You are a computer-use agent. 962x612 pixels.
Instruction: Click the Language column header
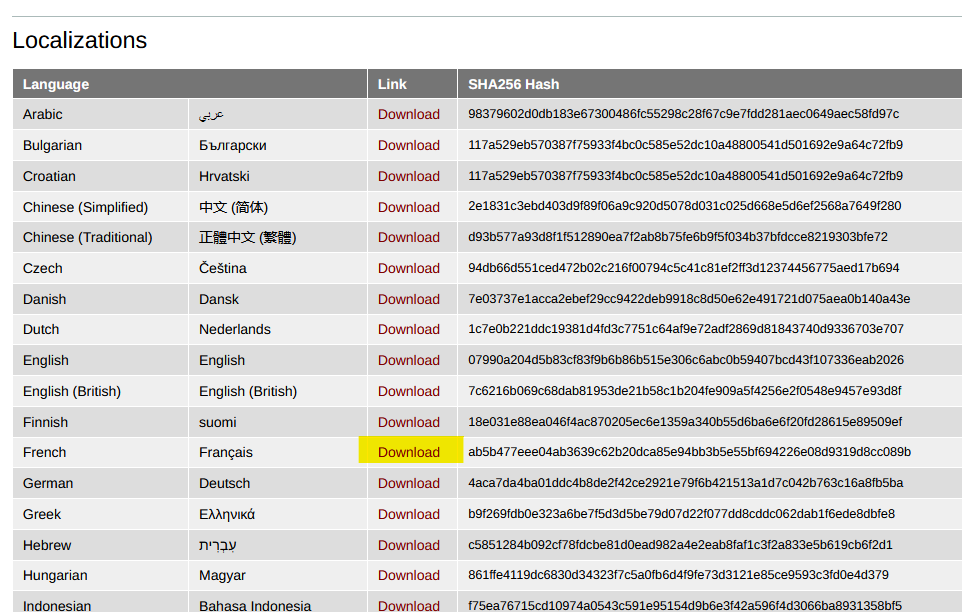pyautogui.click(x=56, y=84)
